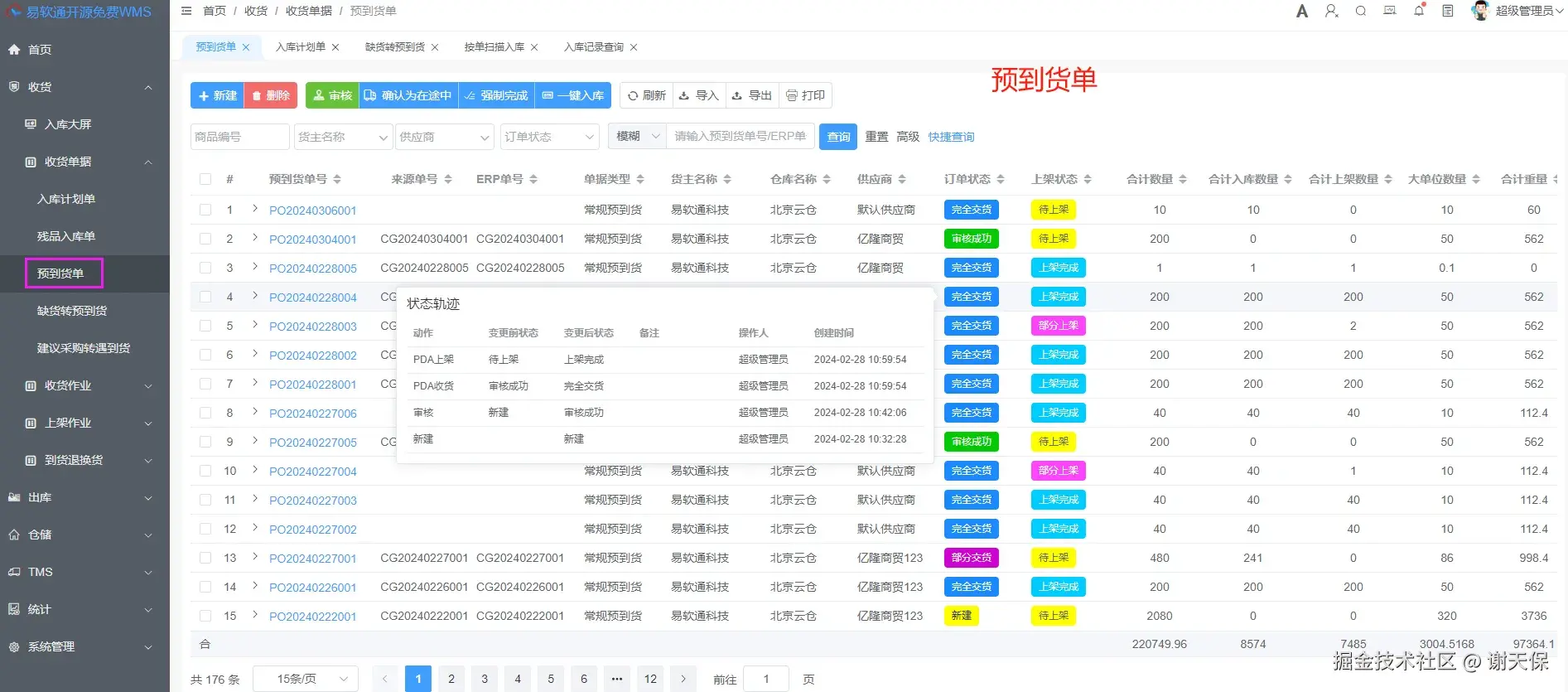Image resolution: width=1568 pixels, height=692 pixels.
Task: Close the 入库计划单 tab
Action: 335,47
